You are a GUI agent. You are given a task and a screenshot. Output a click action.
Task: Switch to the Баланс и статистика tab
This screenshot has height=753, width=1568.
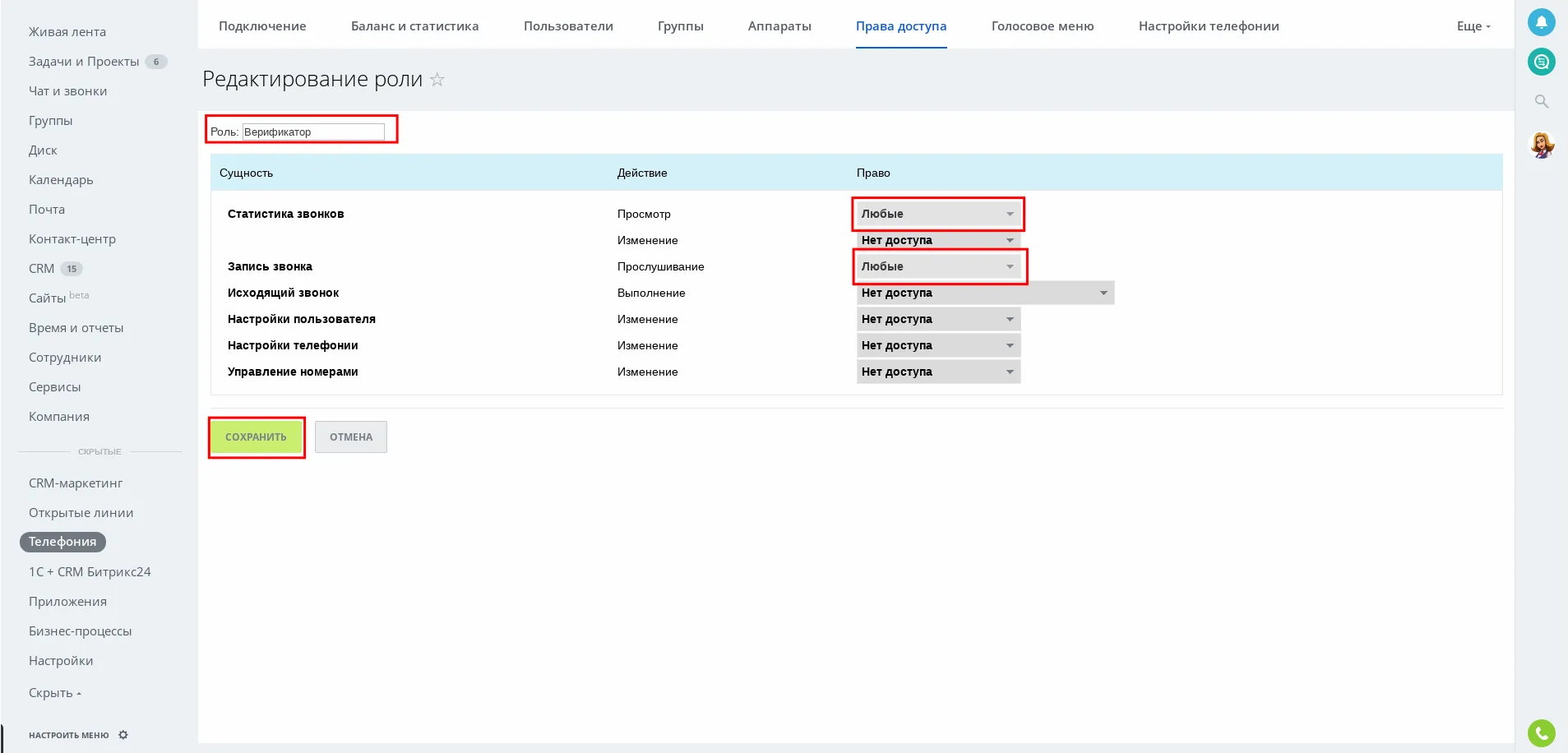point(414,26)
